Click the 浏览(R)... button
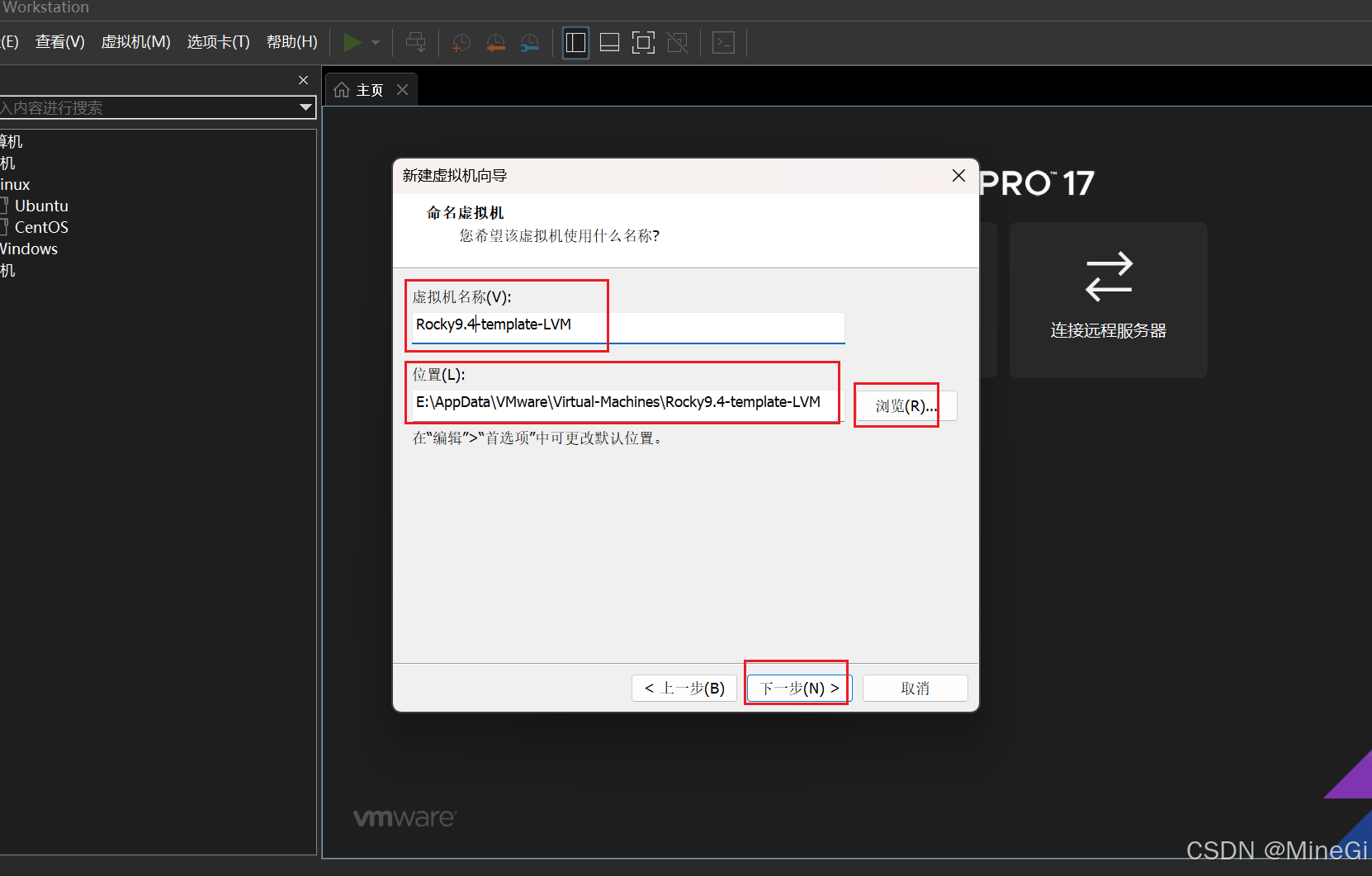The width and height of the screenshot is (1372, 876). (x=906, y=406)
